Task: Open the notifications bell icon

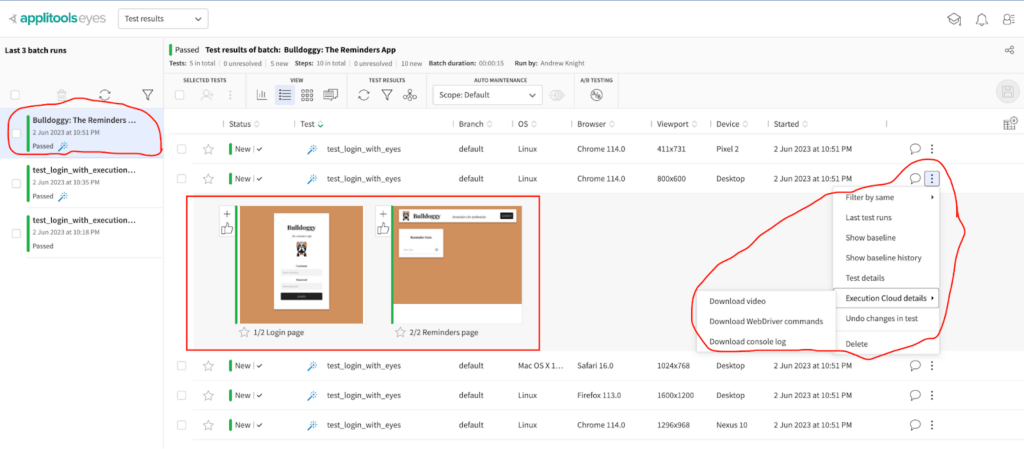Action: click(980, 19)
